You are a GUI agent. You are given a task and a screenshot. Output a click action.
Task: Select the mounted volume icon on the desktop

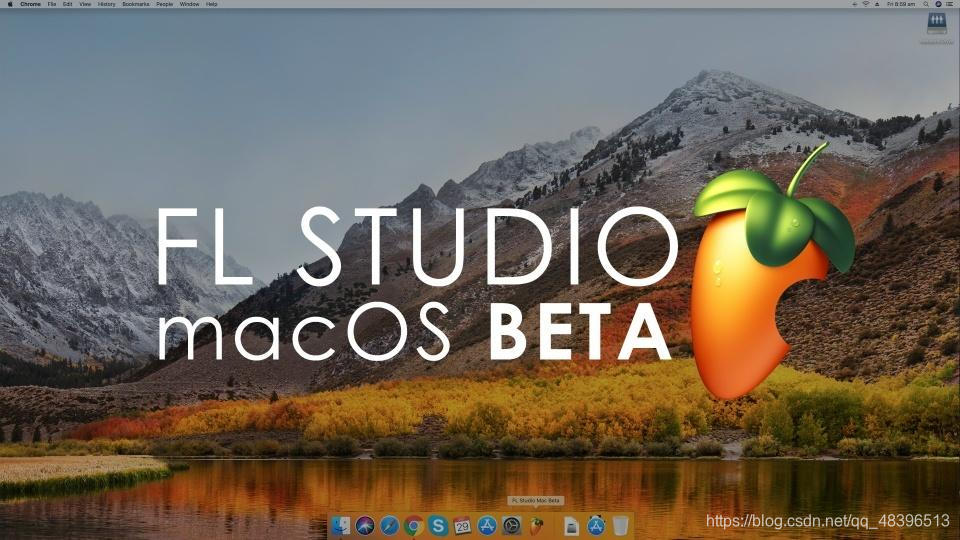(x=936, y=24)
